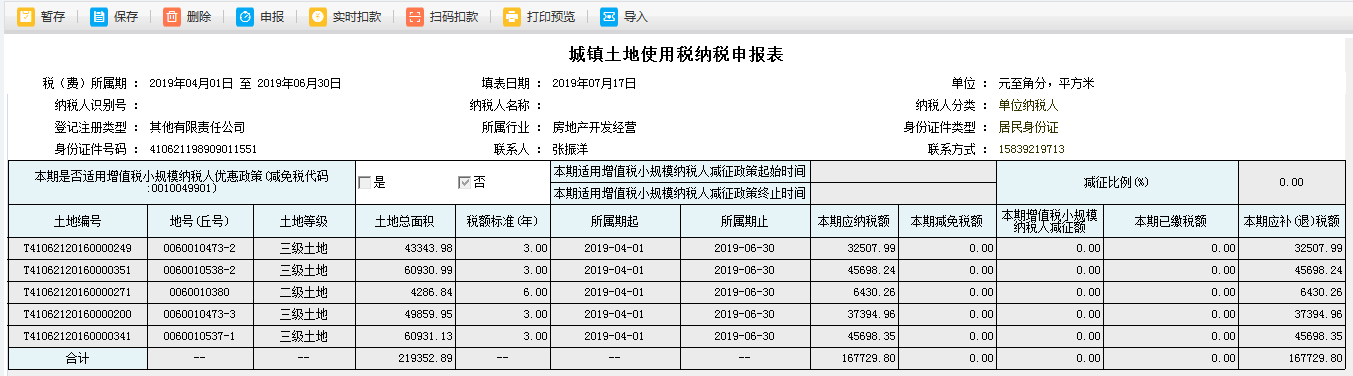Click the policy start time field
Screen dimensions: 1353x376
point(902,172)
